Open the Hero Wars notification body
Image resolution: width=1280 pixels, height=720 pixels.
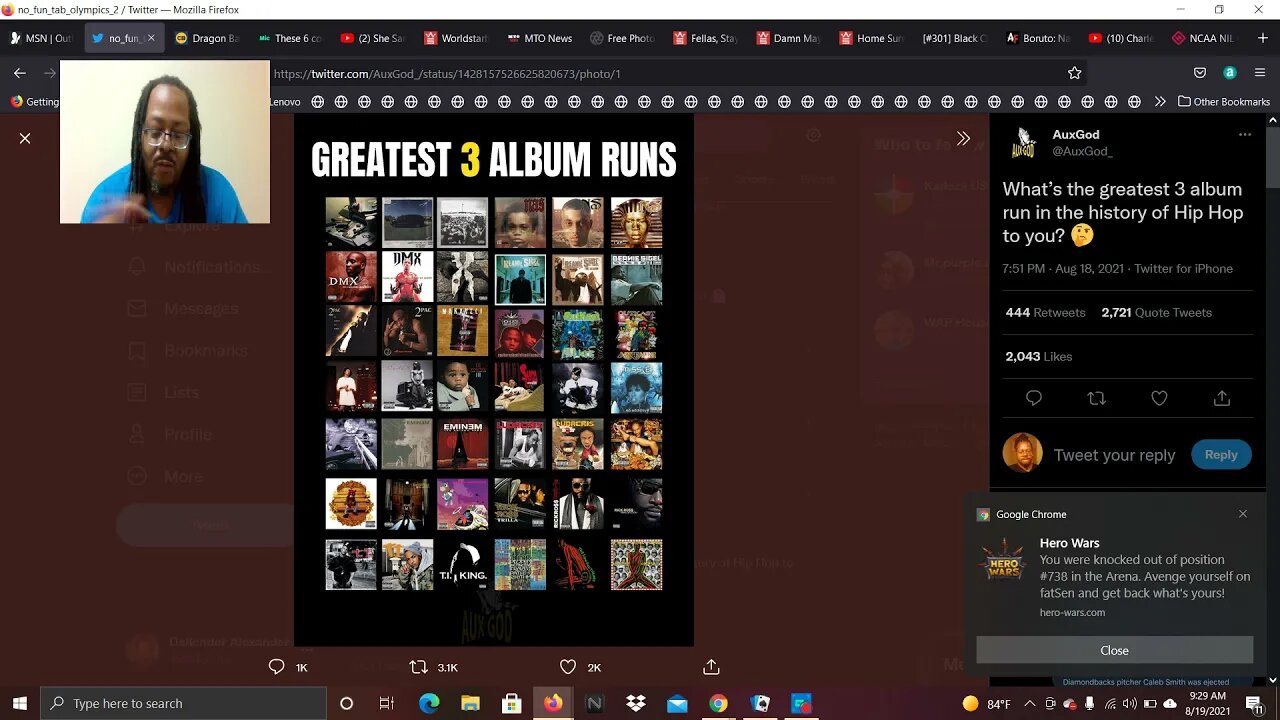[1114, 578]
